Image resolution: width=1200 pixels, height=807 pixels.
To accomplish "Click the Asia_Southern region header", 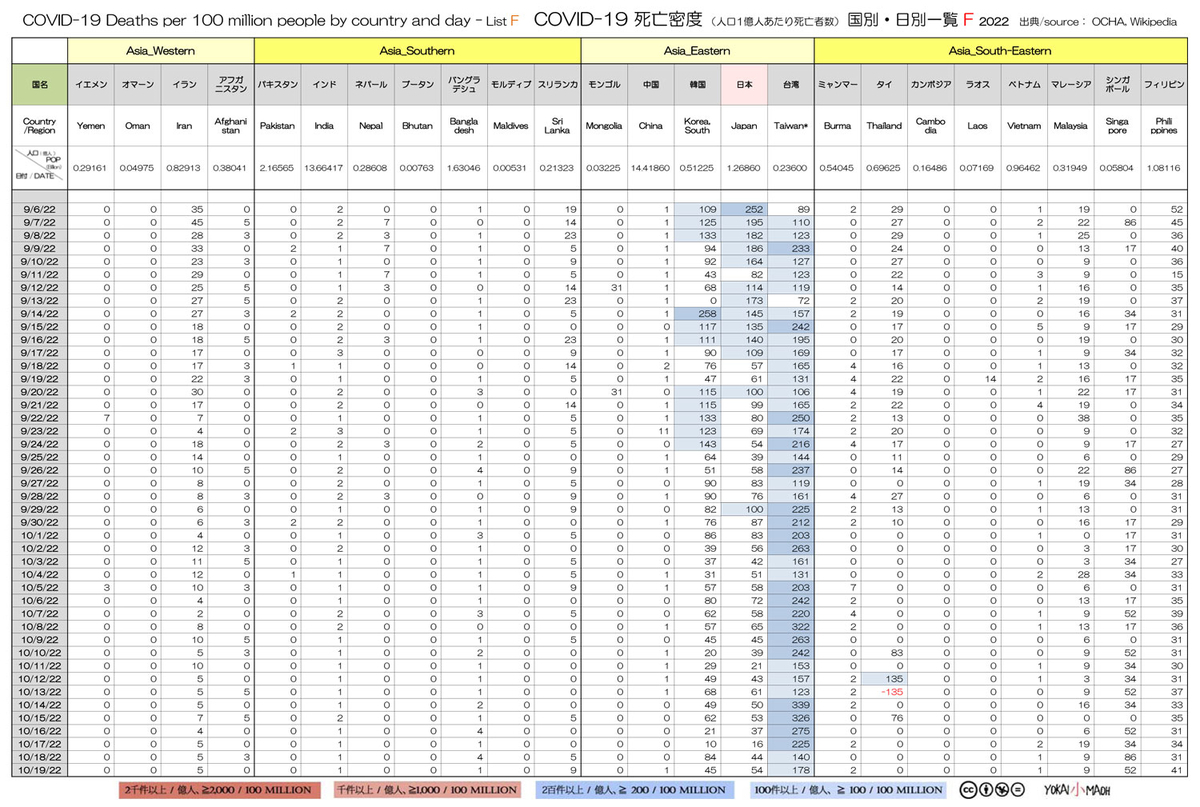I will pyautogui.click(x=418, y=50).
